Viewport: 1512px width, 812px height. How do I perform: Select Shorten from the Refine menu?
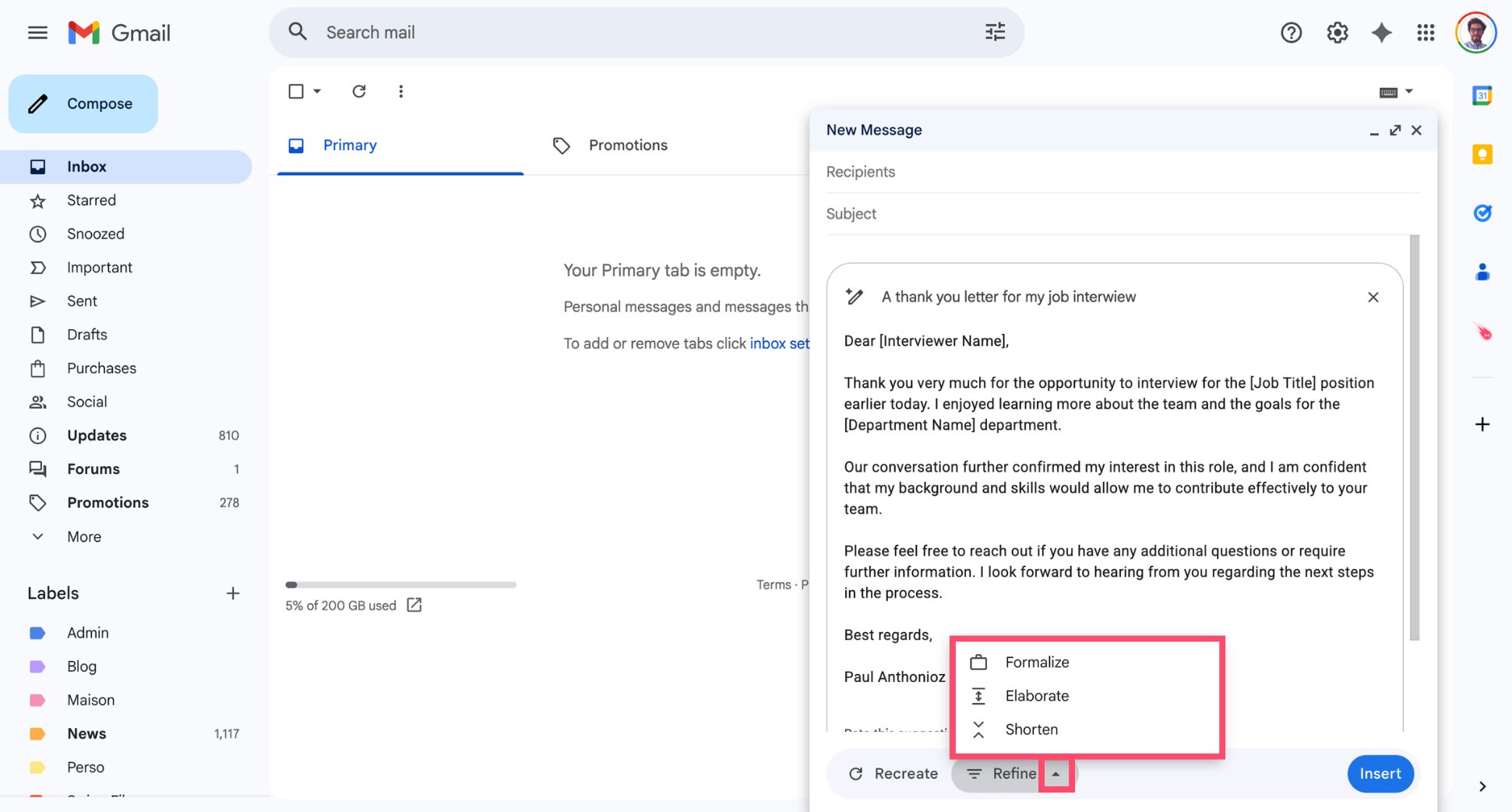tap(1031, 729)
